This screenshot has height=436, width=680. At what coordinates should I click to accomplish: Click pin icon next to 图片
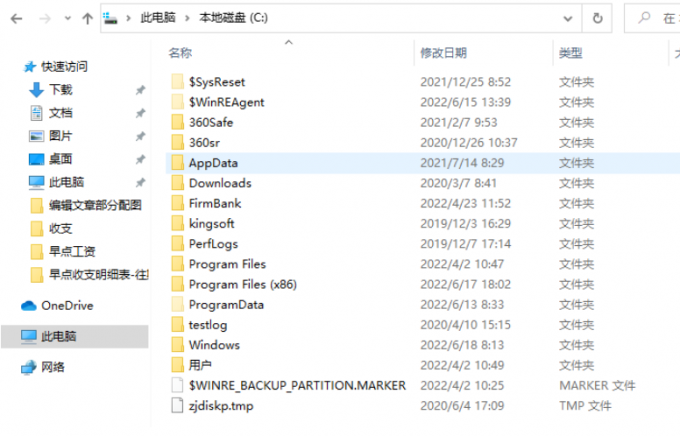point(140,136)
